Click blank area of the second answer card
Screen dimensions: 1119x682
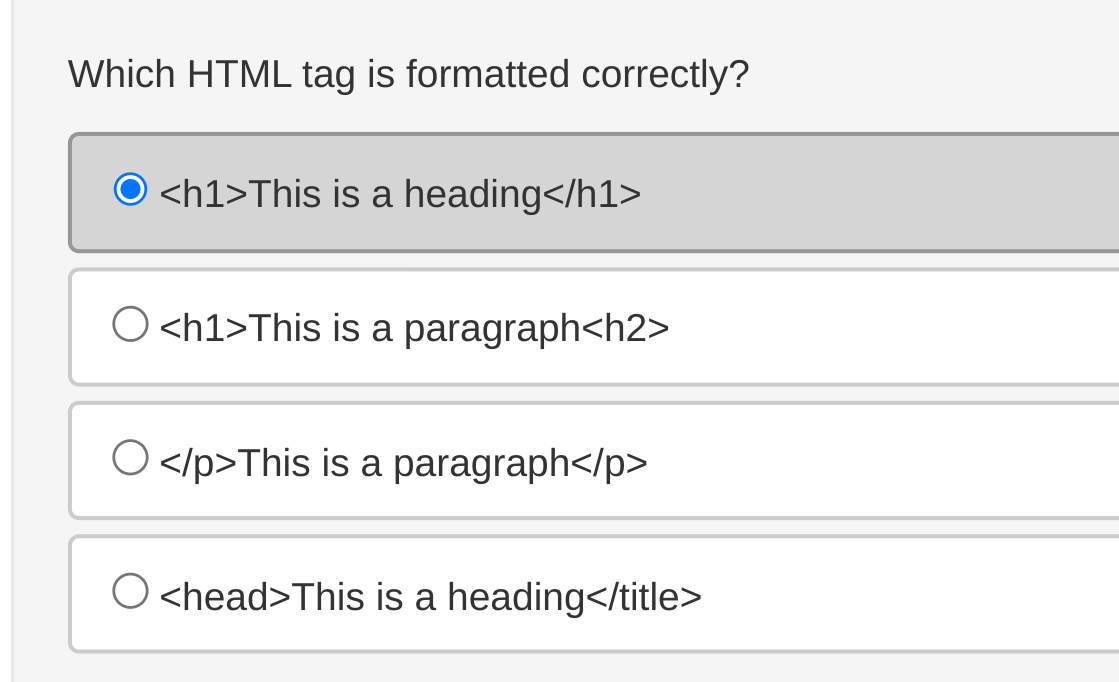click(x=892, y=327)
